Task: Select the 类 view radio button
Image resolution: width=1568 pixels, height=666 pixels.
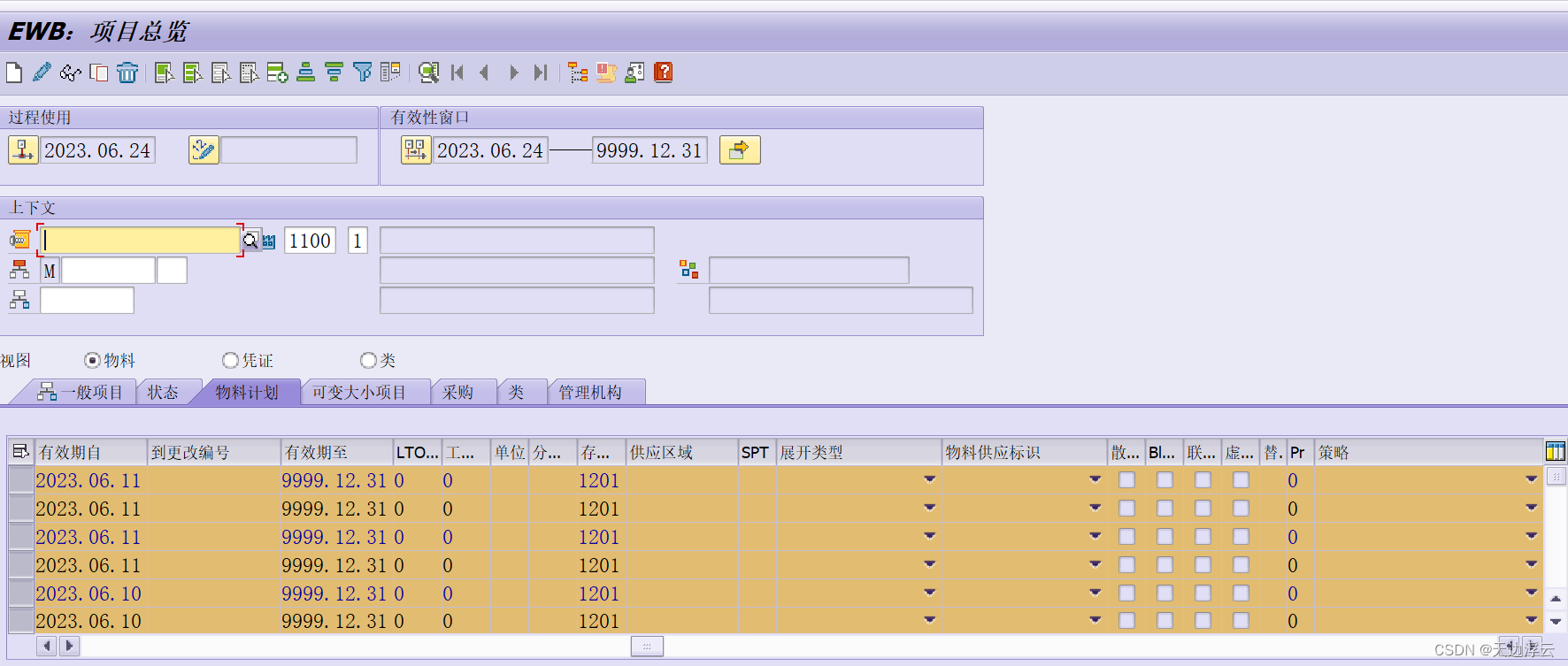Action: pyautogui.click(x=368, y=360)
